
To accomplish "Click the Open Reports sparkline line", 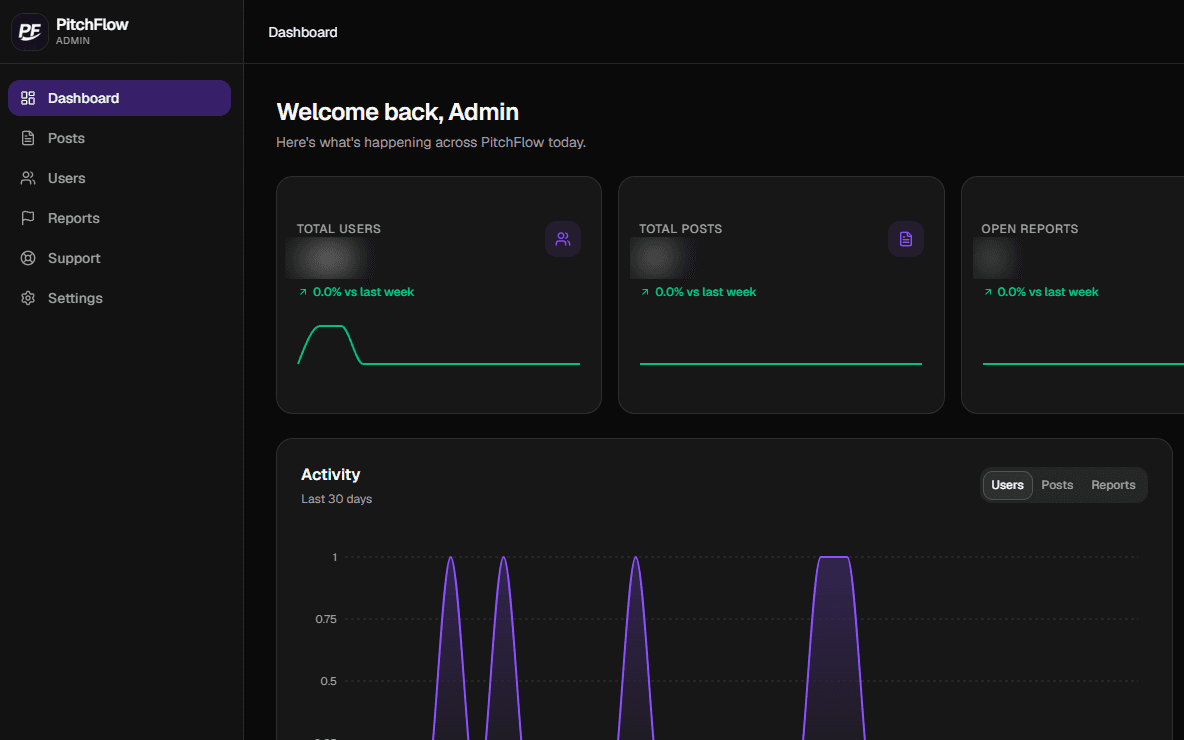I will click(x=1083, y=364).
